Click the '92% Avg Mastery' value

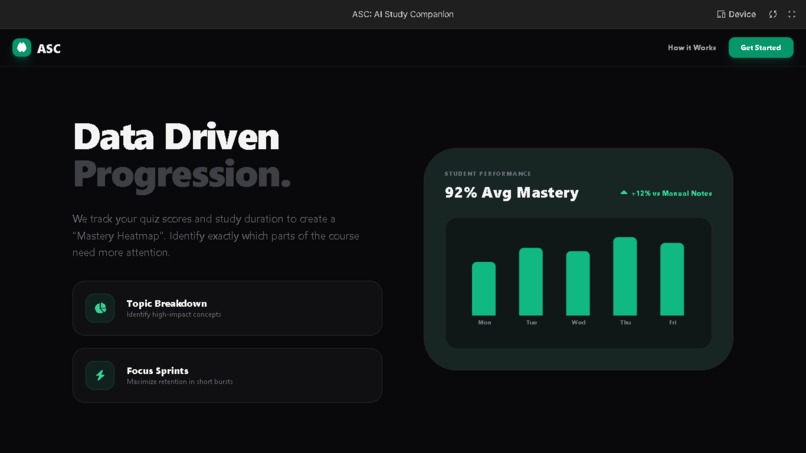tap(511, 192)
